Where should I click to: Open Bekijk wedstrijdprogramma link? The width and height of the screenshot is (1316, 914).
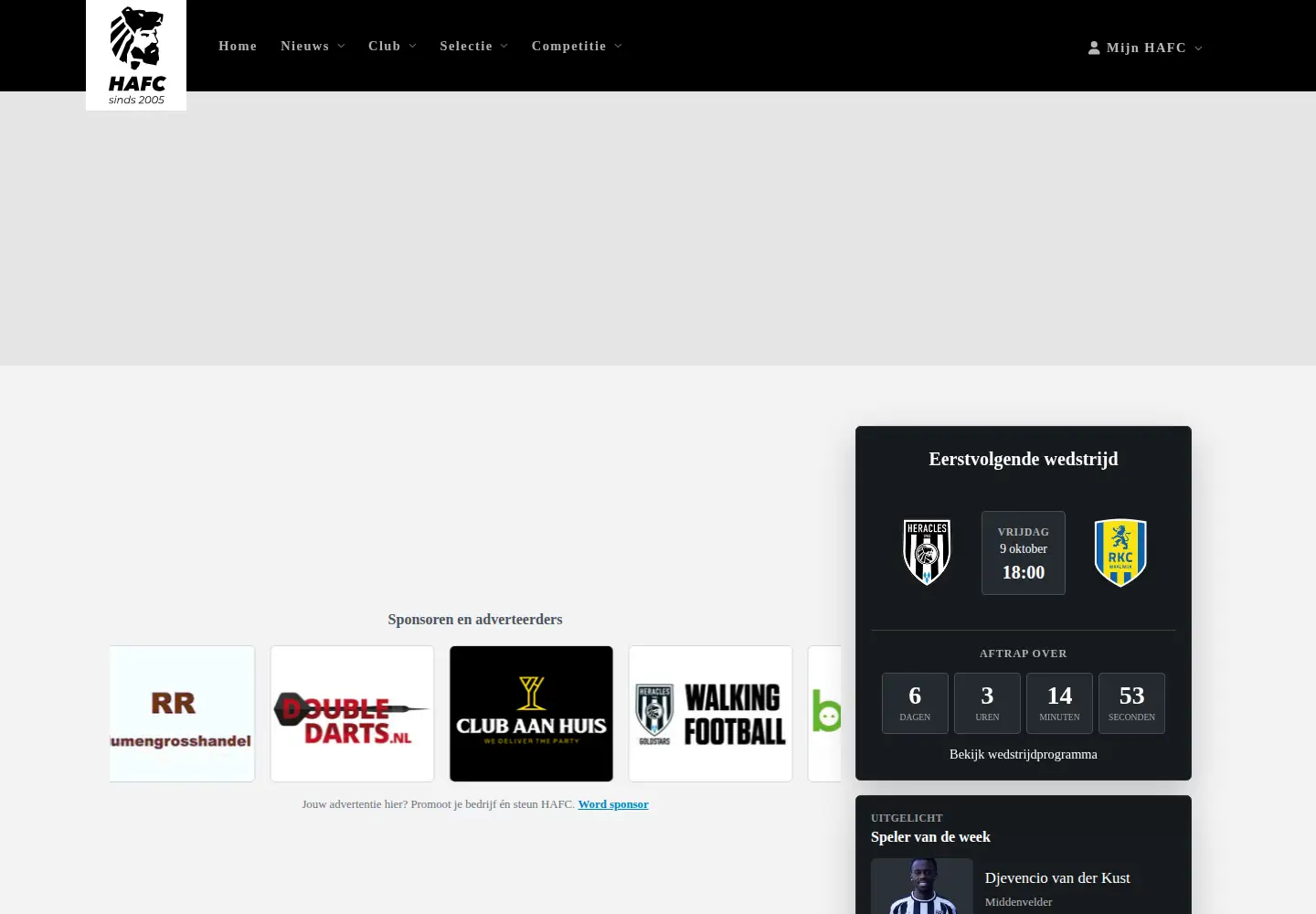[x=1024, y=754]
